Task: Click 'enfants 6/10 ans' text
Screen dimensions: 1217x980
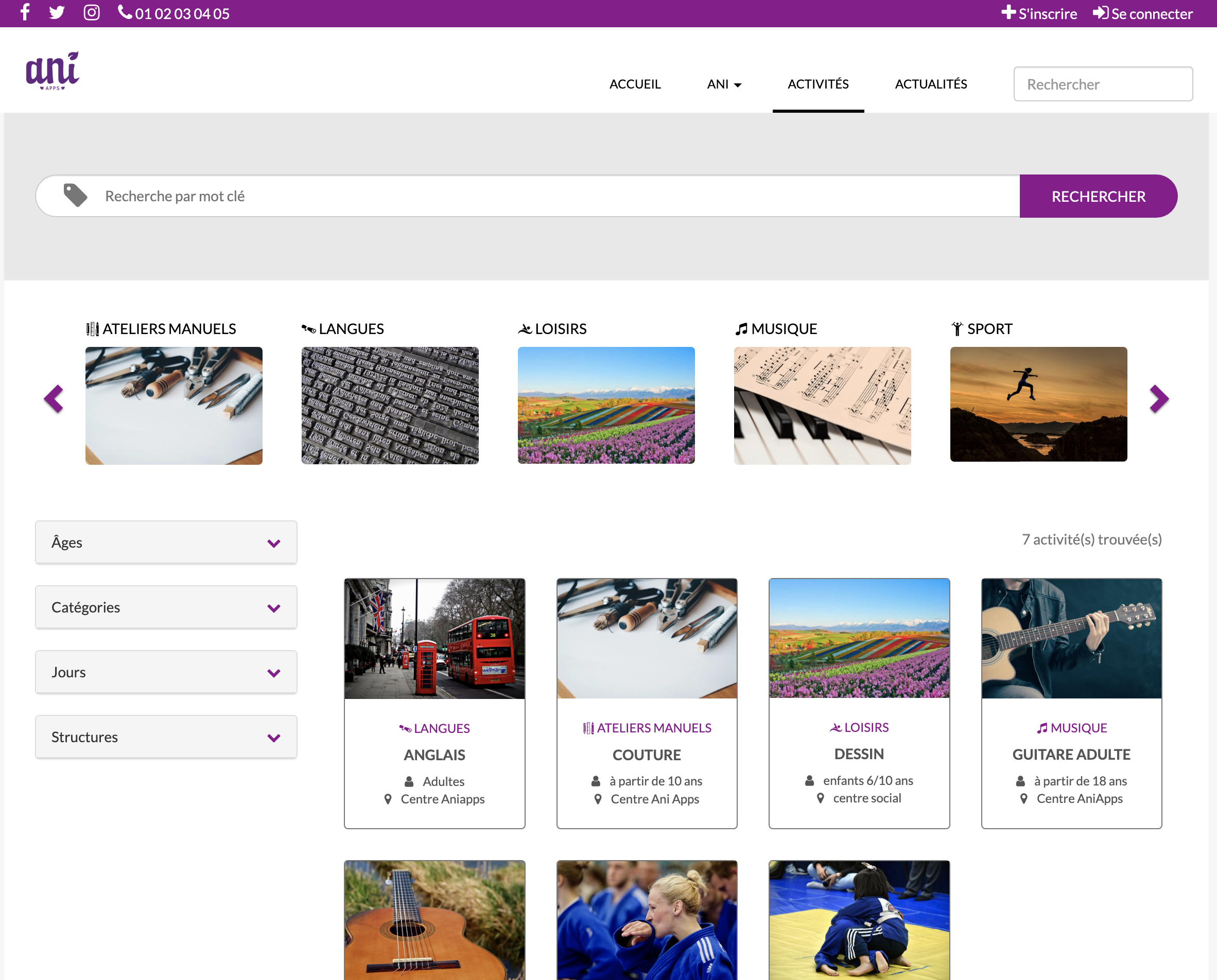Action: [868, 780]
